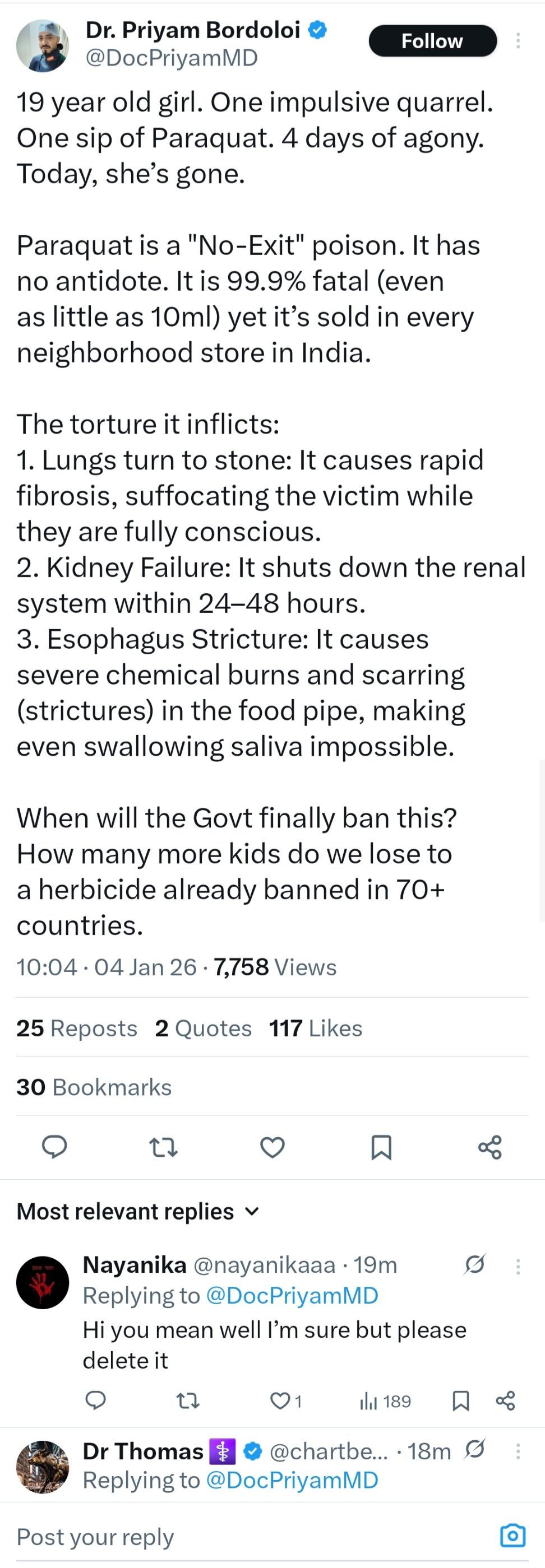Image resolution: width=545 pixels, height=1568 pixels.
Task: Repost Nayanika's reply
Action: click(x=187, y=1401)
